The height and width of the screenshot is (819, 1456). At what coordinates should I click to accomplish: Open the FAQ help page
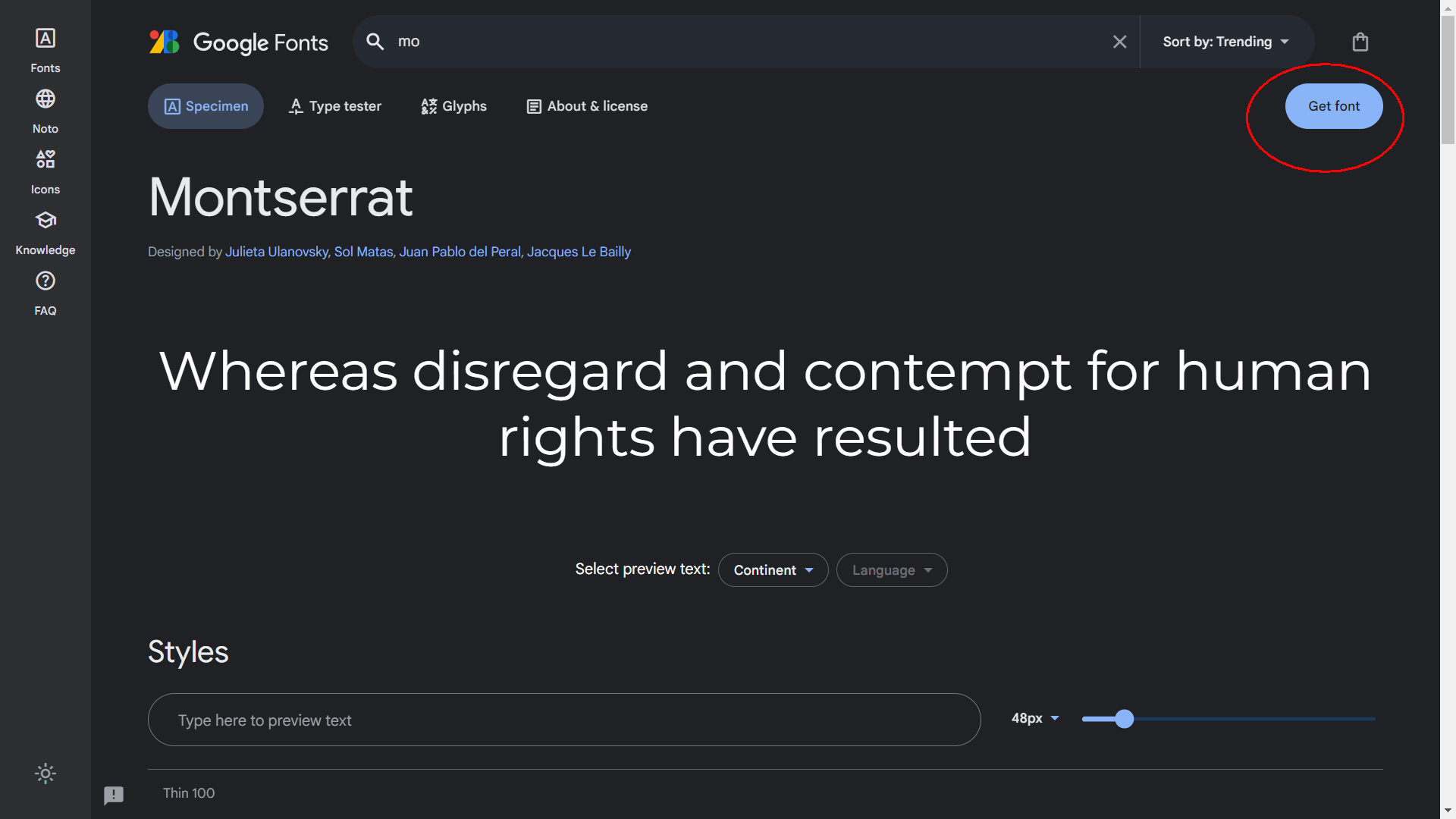pos(45,293)
